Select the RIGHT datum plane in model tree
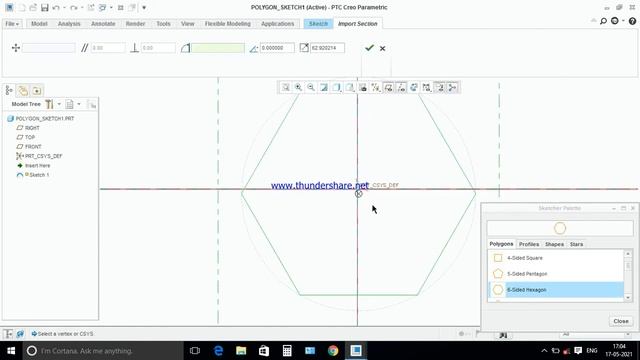640x360 pixels. click(28, 128)
